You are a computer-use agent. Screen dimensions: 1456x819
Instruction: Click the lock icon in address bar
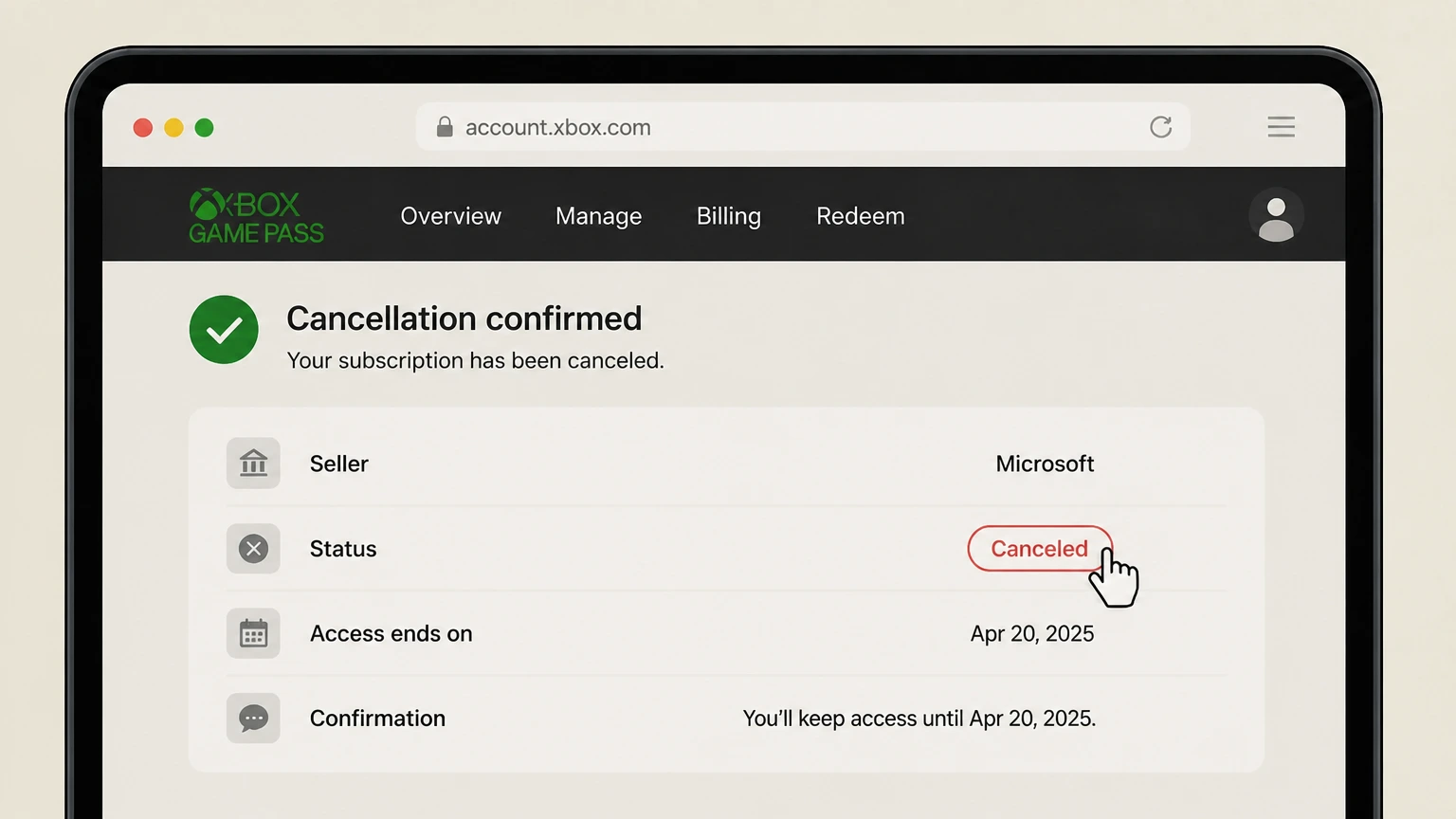(x=445, y=127)
